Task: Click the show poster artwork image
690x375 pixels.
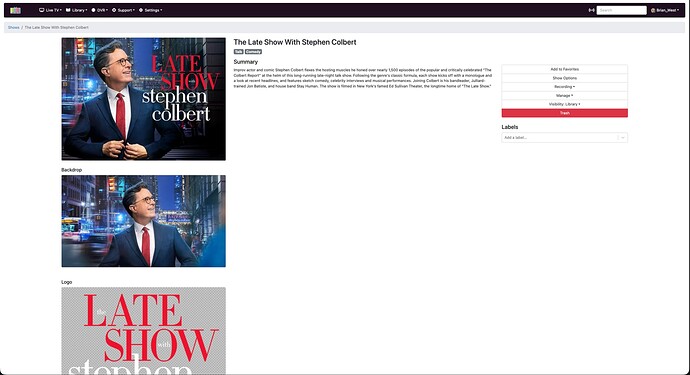Action: pyautogui.click(x=143, y=99)
